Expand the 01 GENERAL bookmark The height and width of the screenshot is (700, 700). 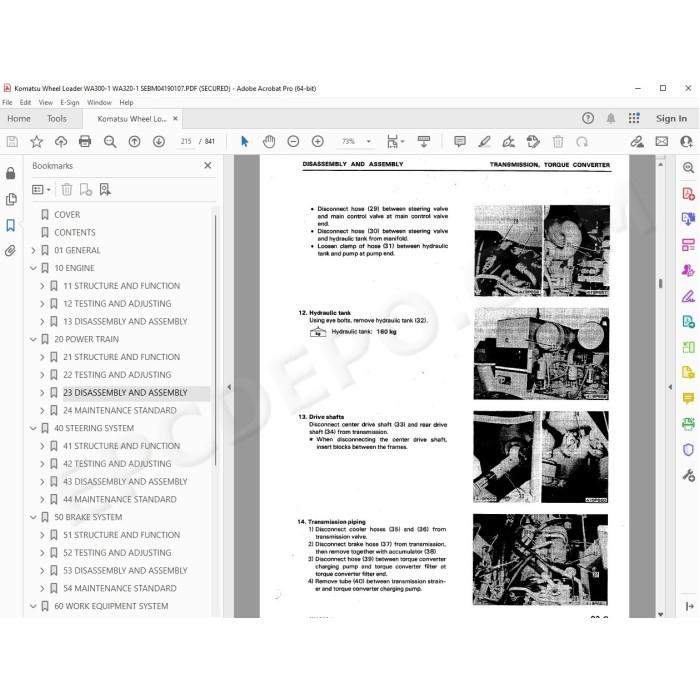point(33,250)
